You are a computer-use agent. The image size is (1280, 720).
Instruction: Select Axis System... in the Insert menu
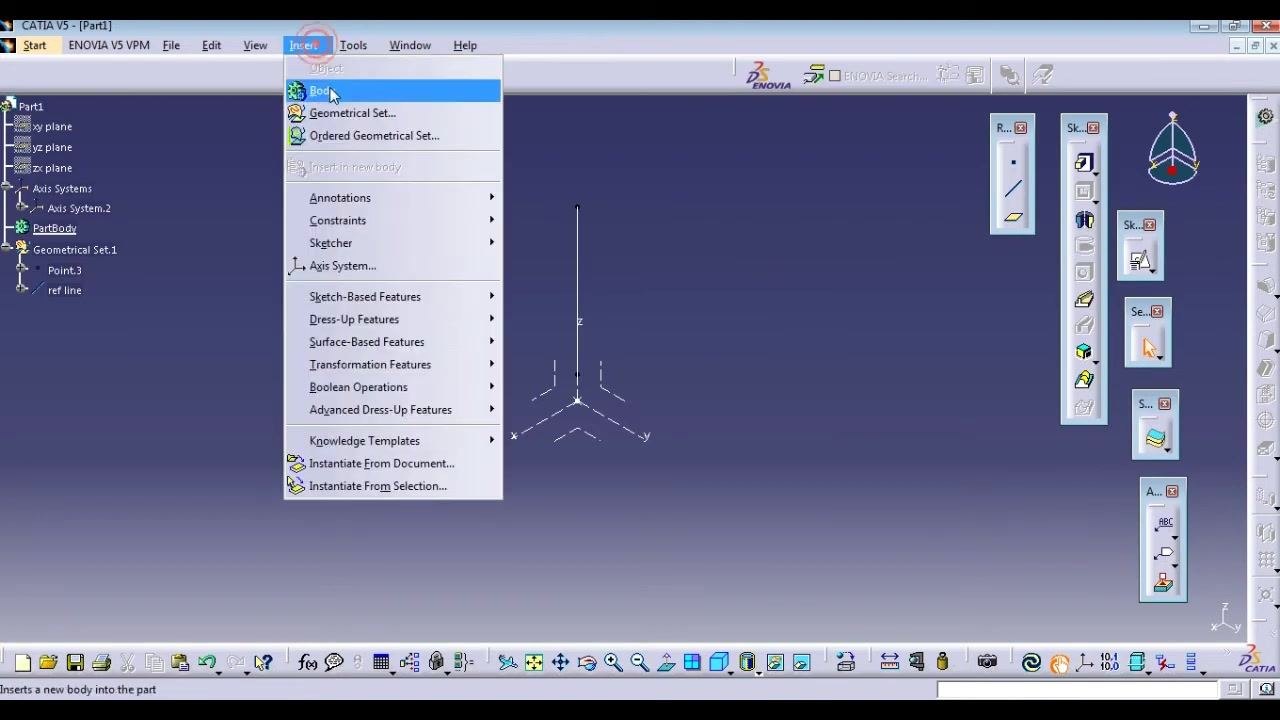pyautogui.click(x=392, y=266)
